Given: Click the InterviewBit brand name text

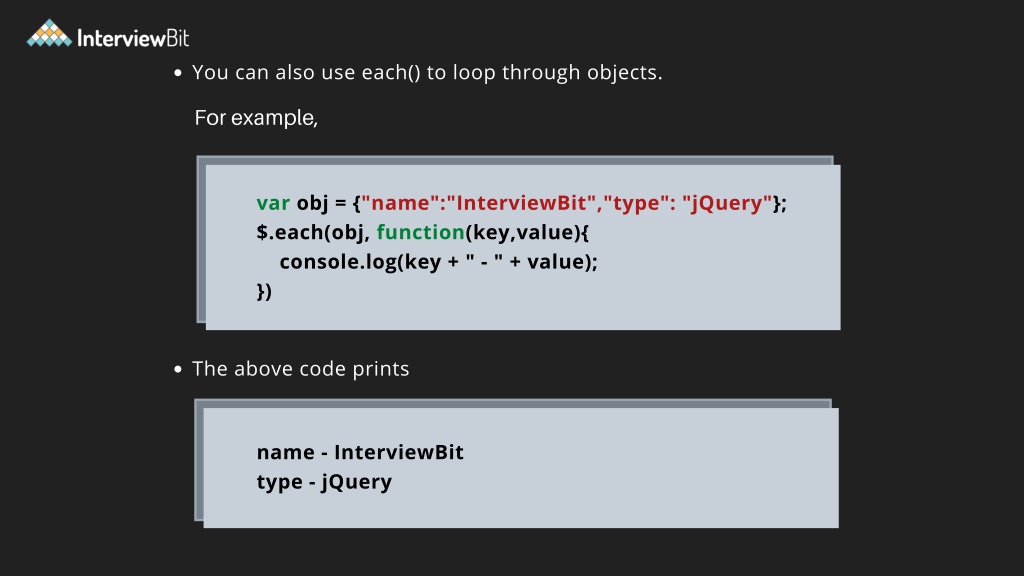Looking at the screenshot, I should pos(133,38).
